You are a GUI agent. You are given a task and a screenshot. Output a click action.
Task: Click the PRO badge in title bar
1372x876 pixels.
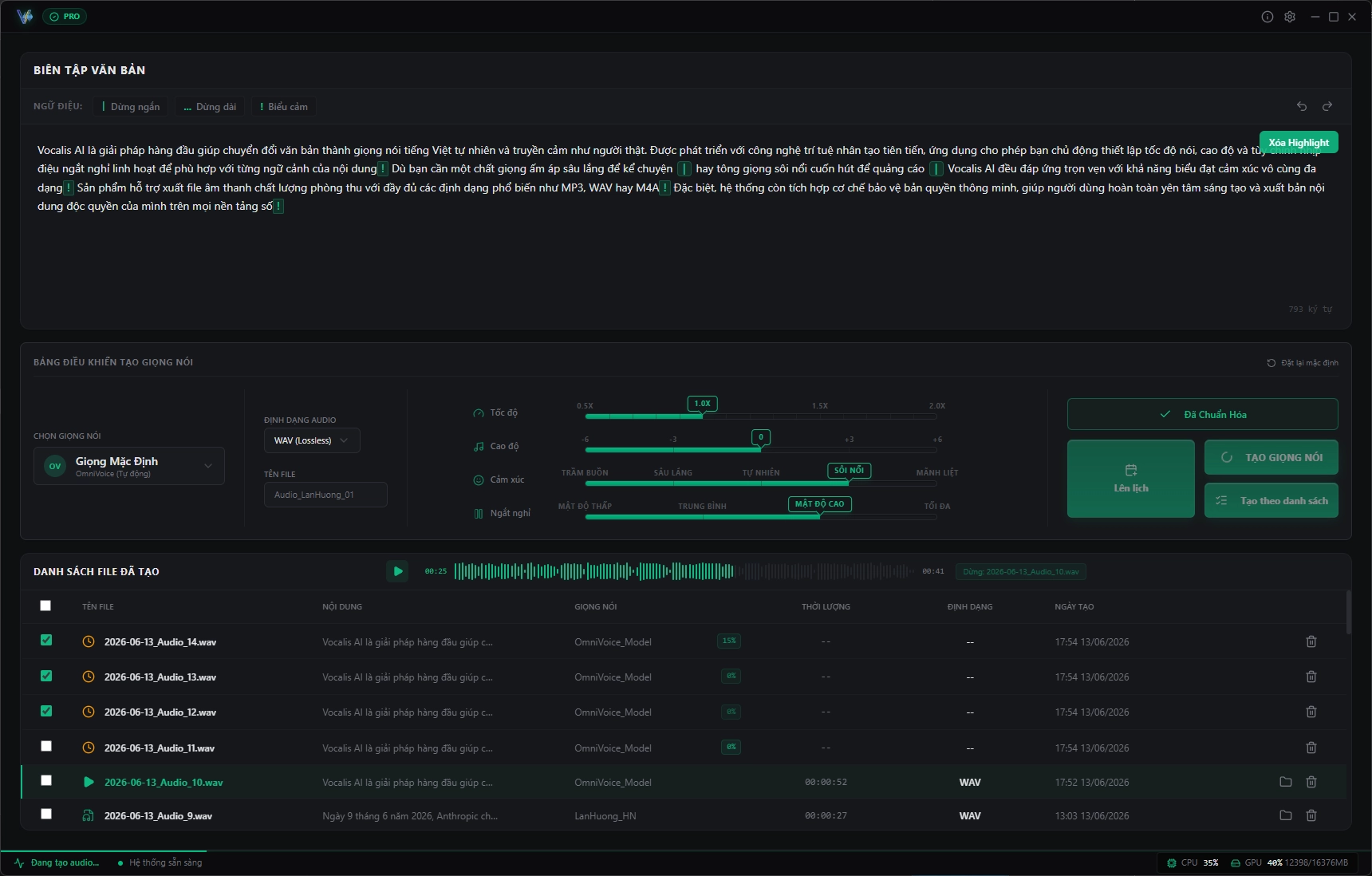[x=65, y=17]
